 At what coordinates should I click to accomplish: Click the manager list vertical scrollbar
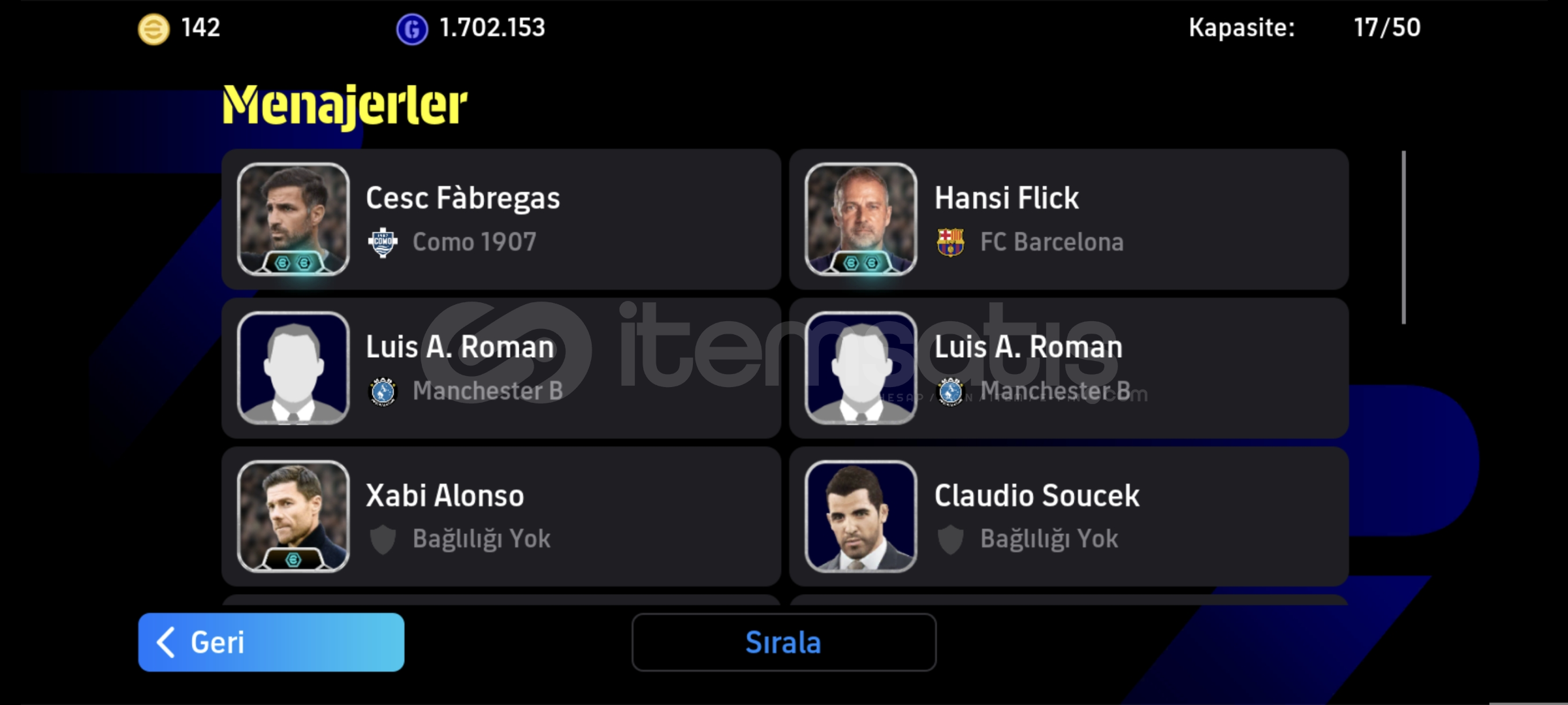(x=1403, y=238)
